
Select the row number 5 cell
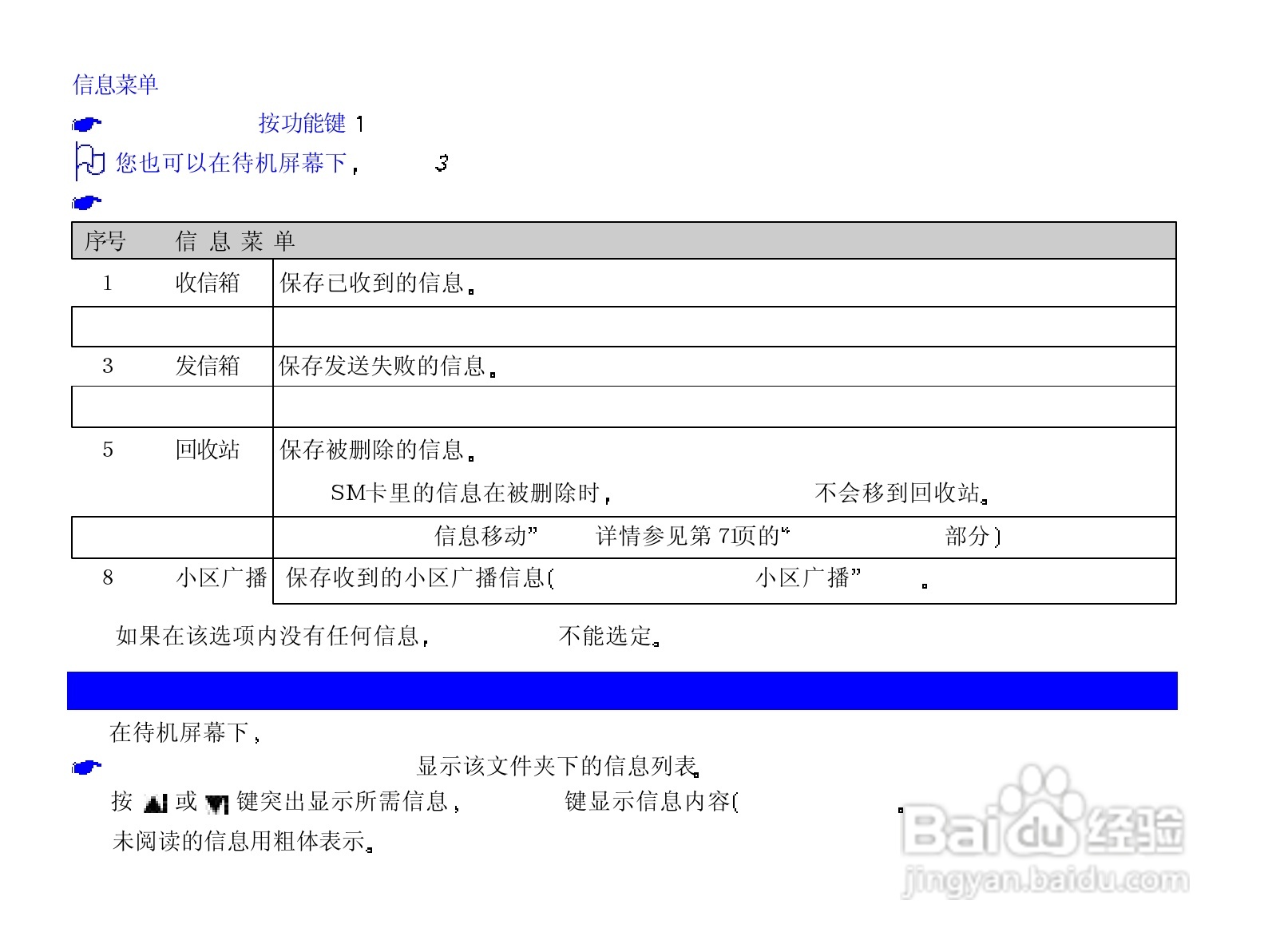coord(108,450)
